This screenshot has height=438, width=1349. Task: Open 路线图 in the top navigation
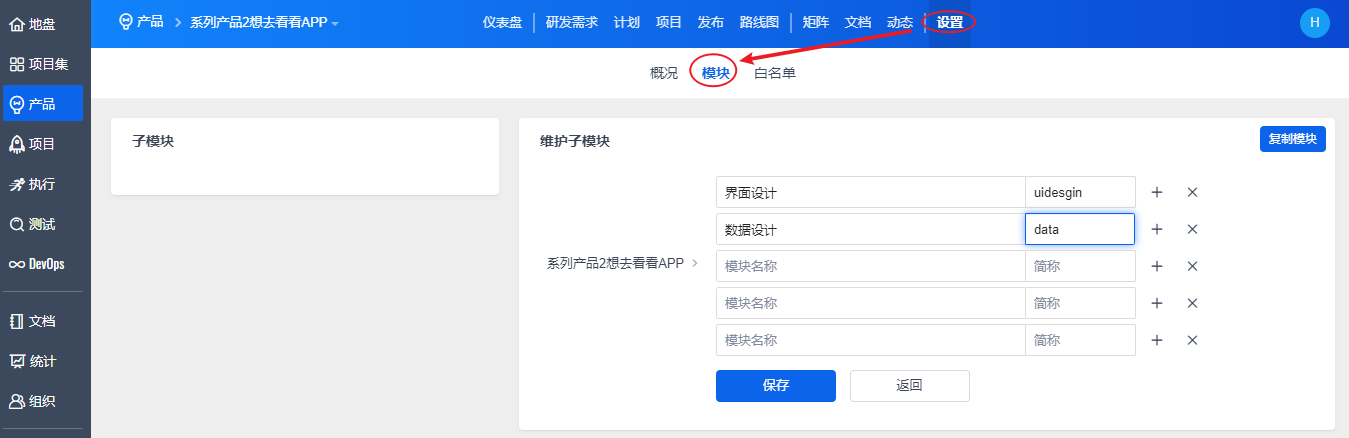(759, 22)
